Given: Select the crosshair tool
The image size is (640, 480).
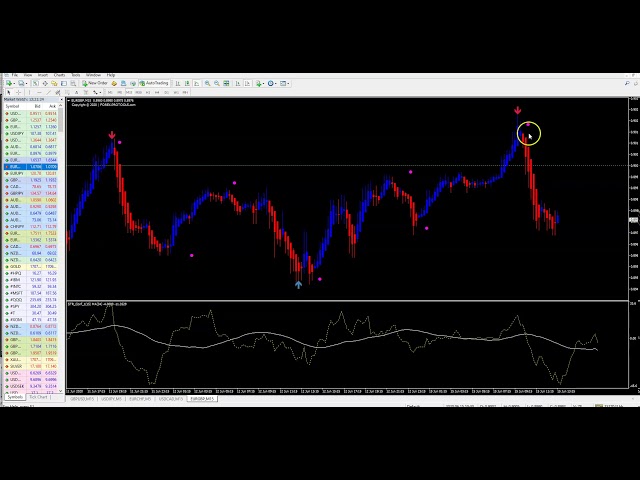Looking at the screenshot, I should [x=20, y=92].
